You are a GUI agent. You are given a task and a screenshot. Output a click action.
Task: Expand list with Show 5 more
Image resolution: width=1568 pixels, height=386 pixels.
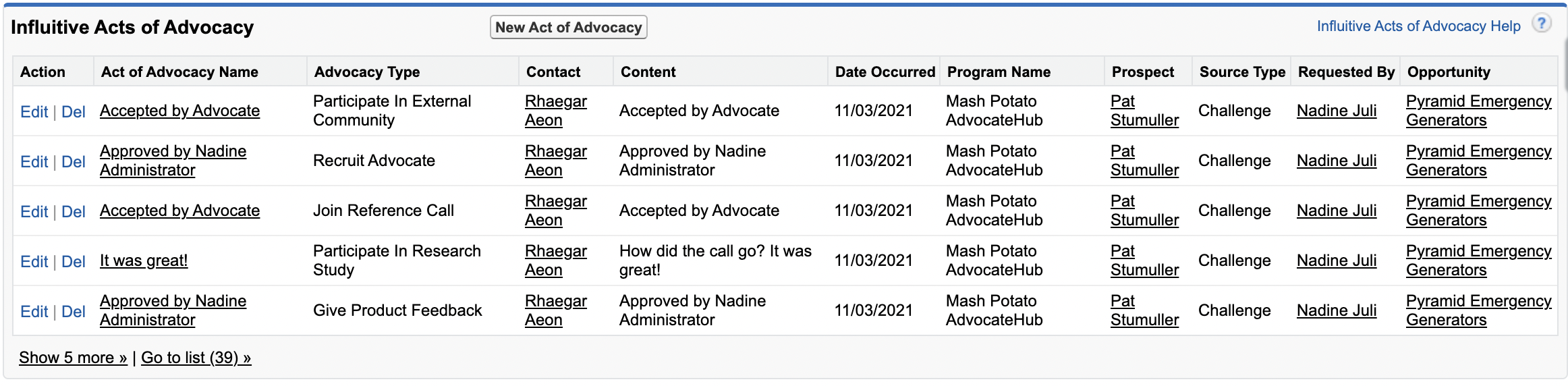click(x=73, y=357)
